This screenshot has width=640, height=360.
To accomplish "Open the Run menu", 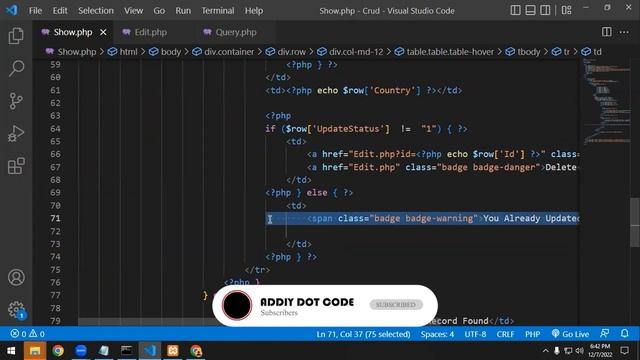I will pos(183,11).
